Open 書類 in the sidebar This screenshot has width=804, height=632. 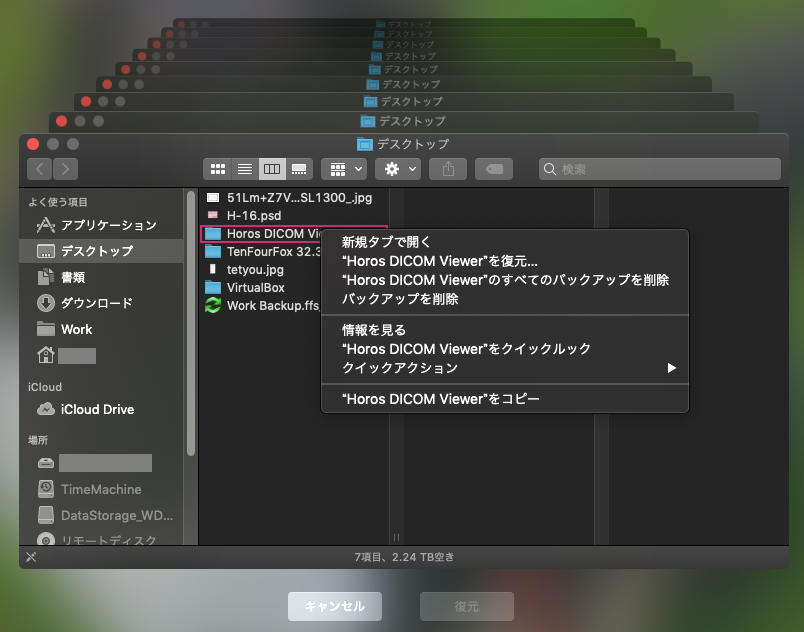point(101,277)
